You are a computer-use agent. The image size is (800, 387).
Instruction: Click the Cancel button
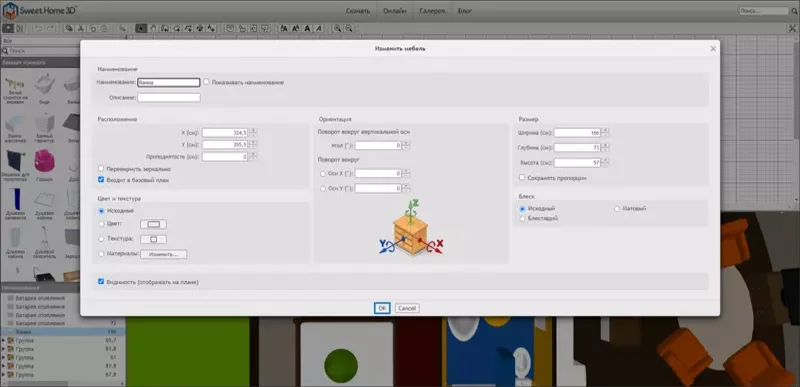tap(407, 308)
